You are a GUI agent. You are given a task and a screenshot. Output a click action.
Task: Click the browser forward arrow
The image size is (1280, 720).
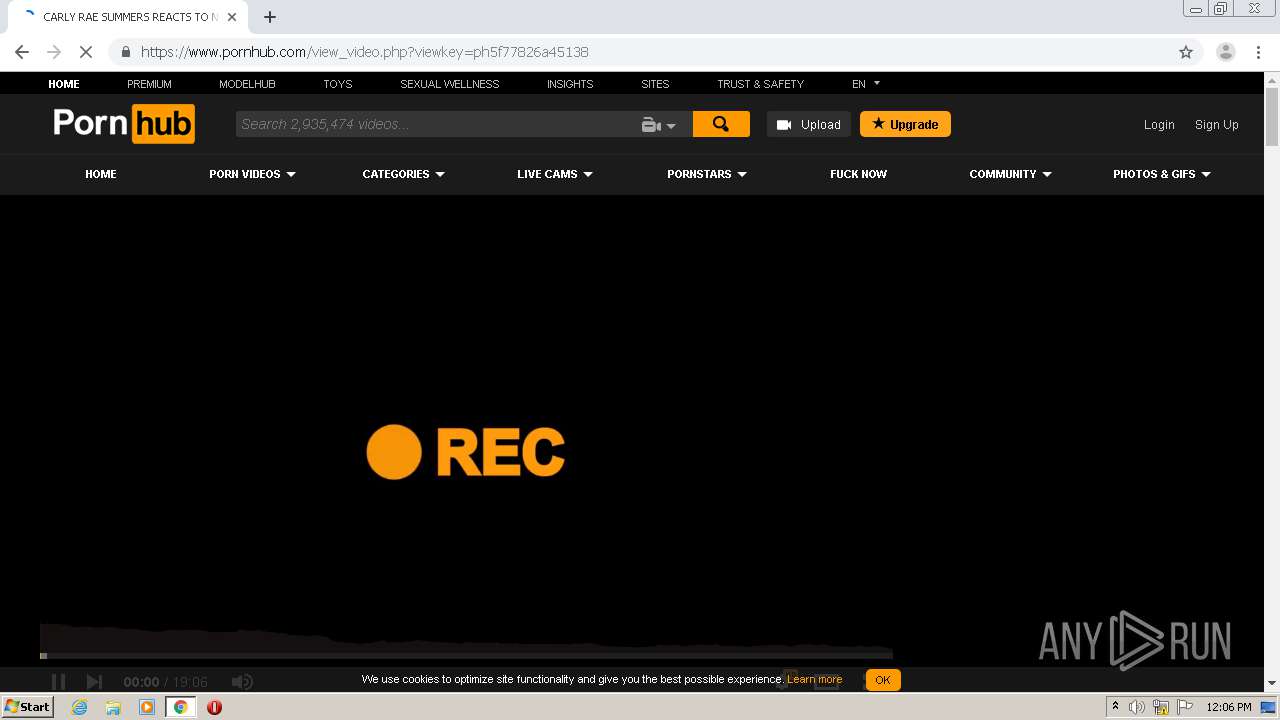pos(54,52)
